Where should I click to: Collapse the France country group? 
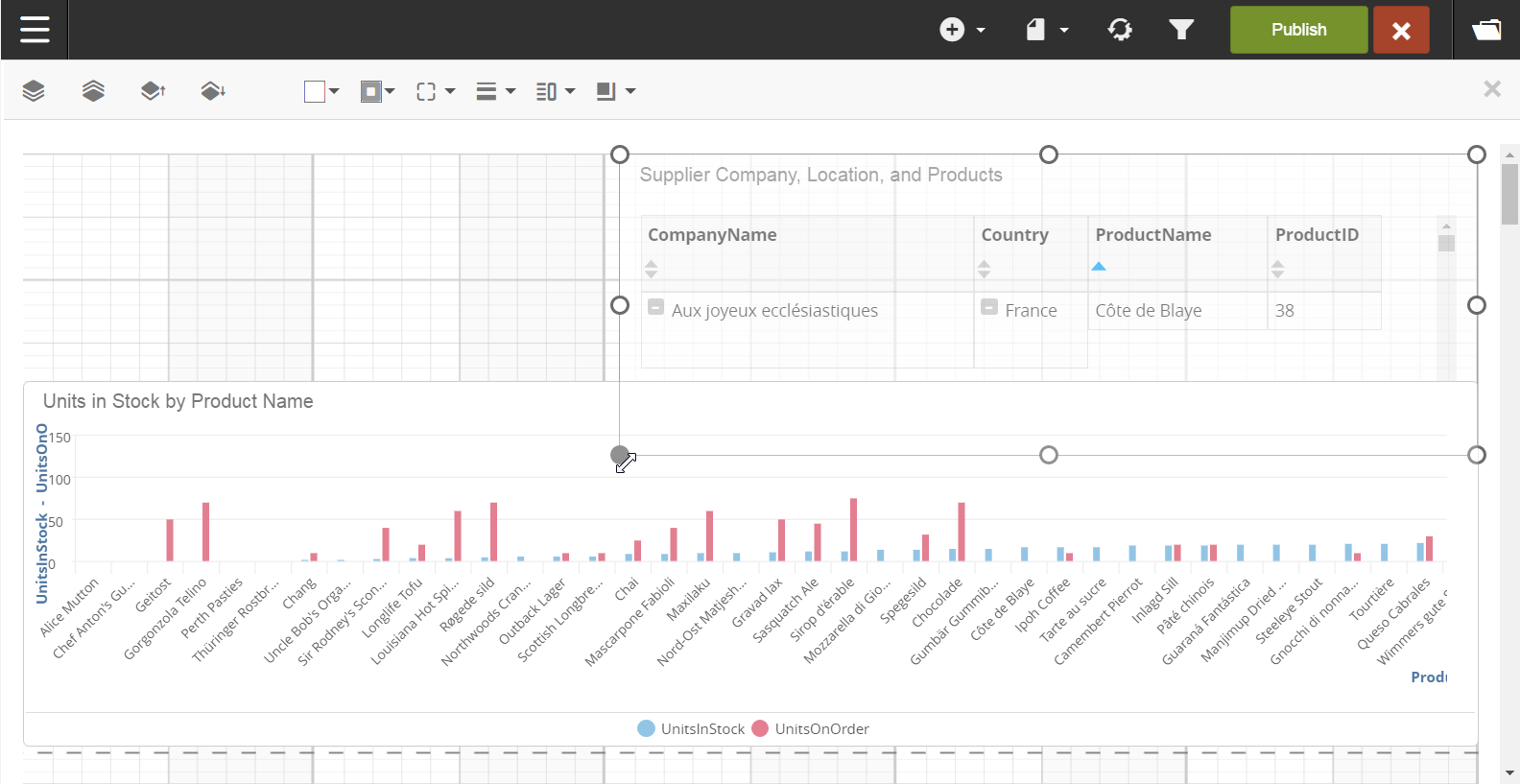pyautogui.click(x=989, y=308)
